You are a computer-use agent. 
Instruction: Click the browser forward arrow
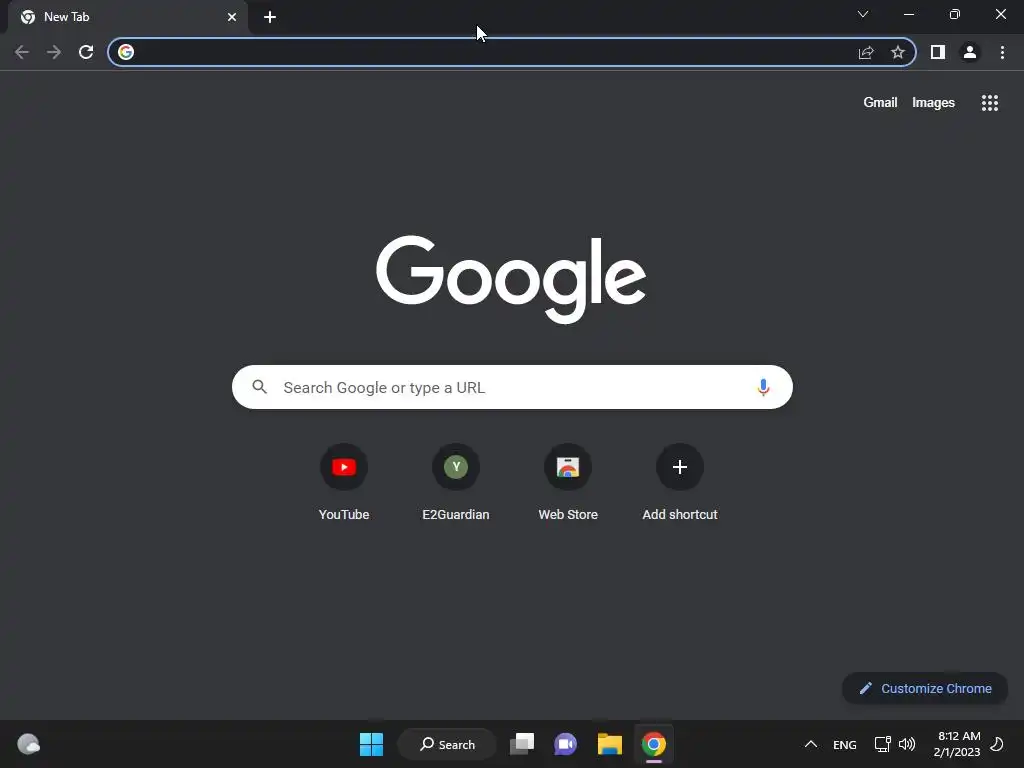pyautogui.click(x=54, y=52)
